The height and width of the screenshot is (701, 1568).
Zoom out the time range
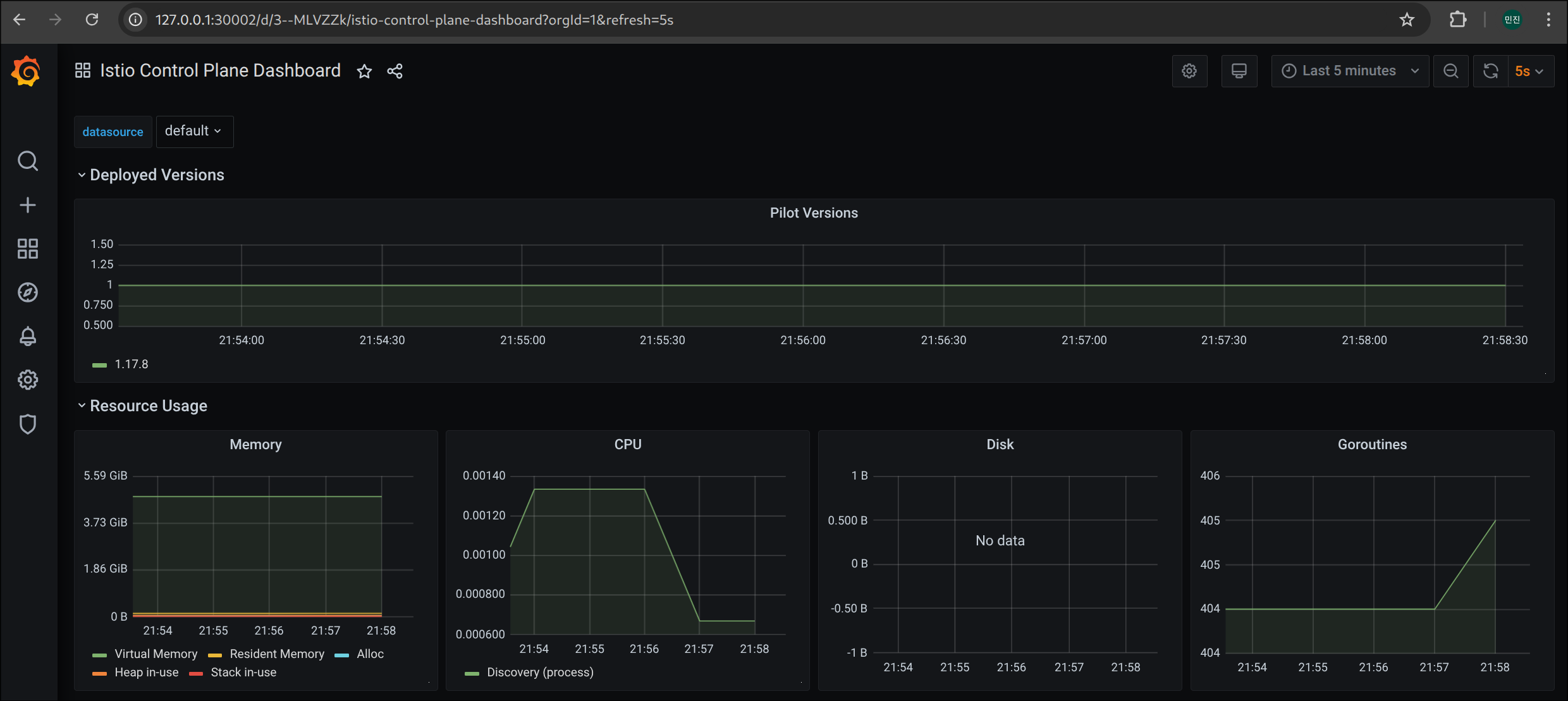(x=1451, y=71)
